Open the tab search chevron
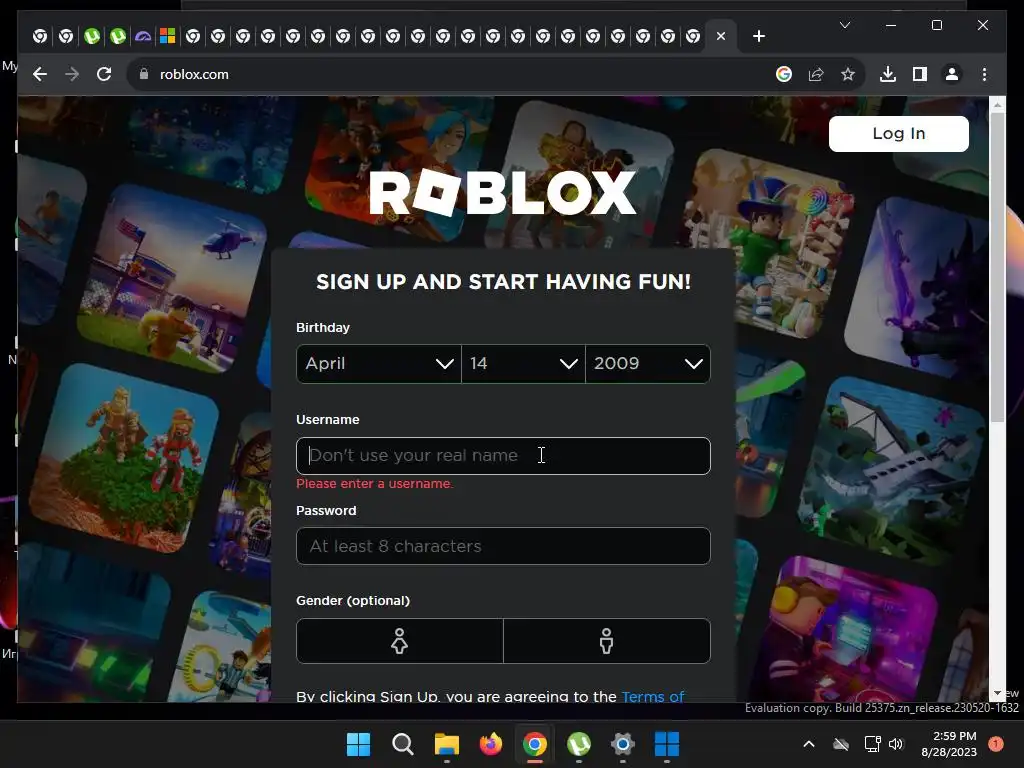The image size is (1024, 768). click(844, 25)
